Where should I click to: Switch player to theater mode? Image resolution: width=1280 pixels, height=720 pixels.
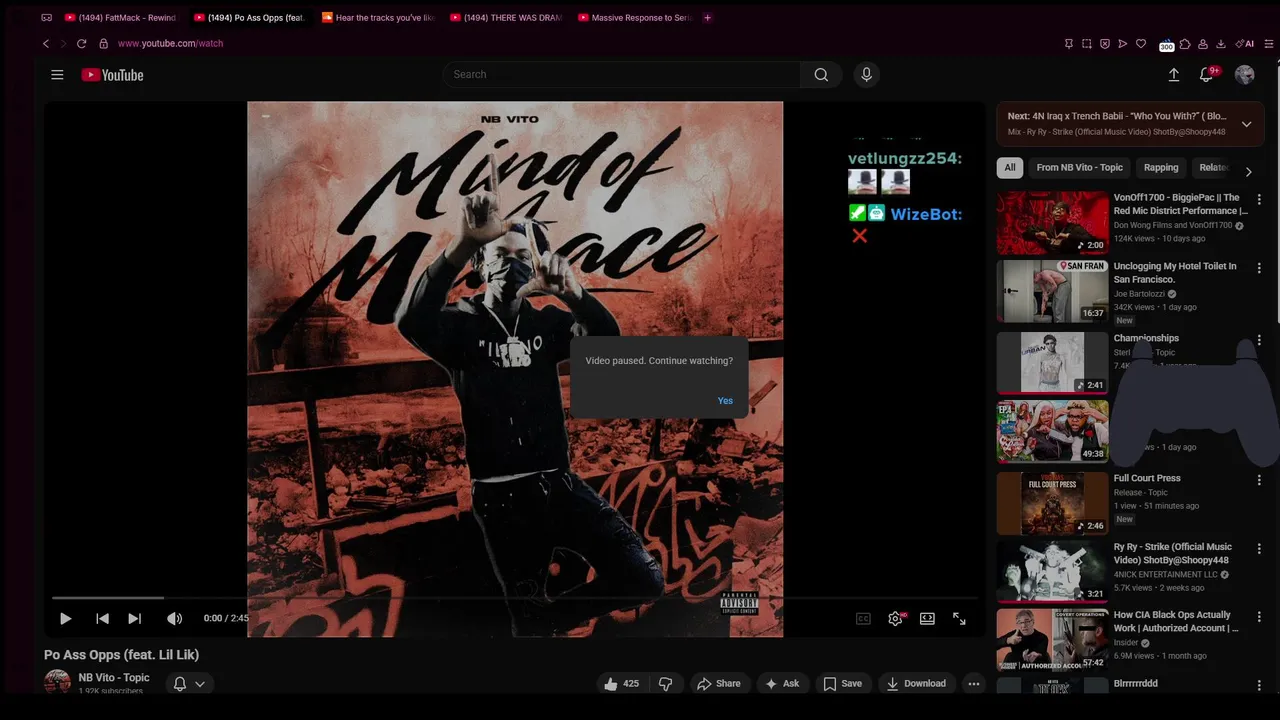pyautogui.click(x=927, y=619)
